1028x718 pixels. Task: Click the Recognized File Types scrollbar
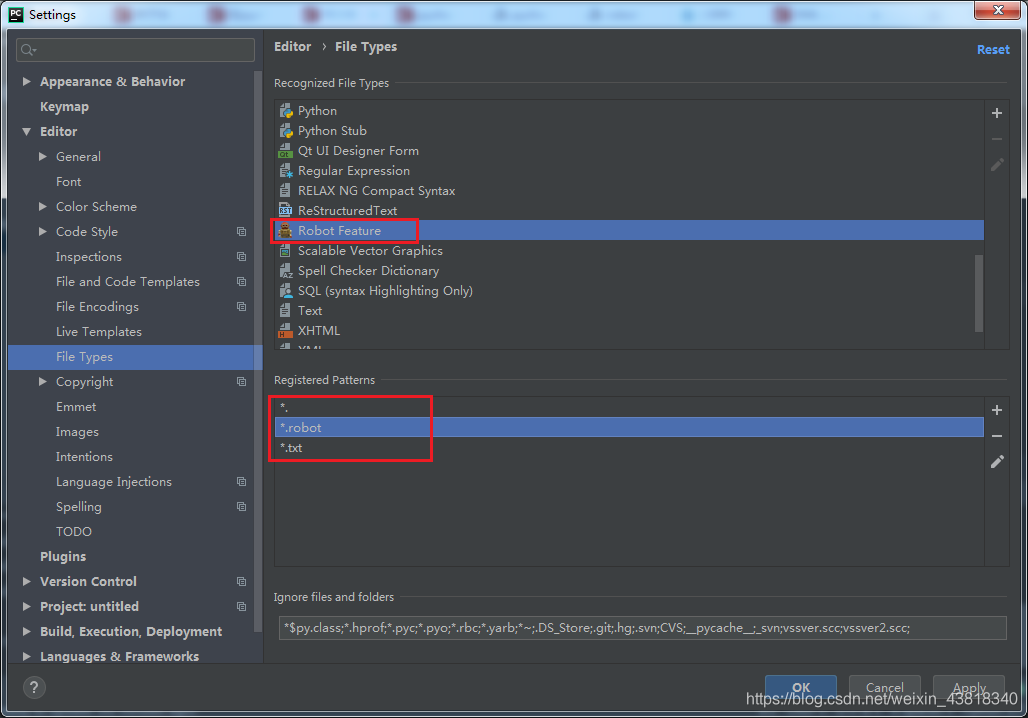click(x=979, y=294)
